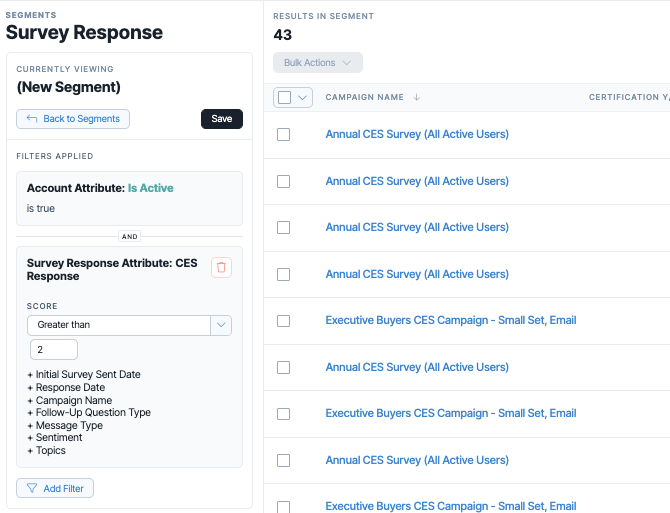Check the first Executive Buyers CES Campaign row
The width and height of the screenshot is (670, 513).
[284, 321]
